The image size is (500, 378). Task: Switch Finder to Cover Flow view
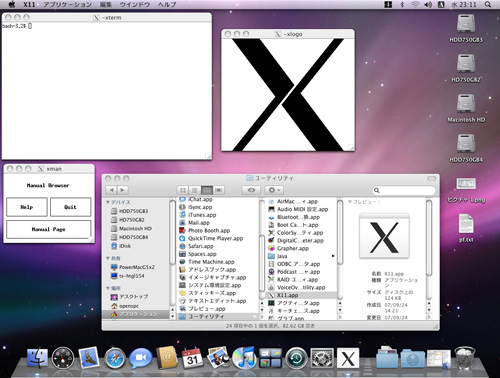pos(219,190)
